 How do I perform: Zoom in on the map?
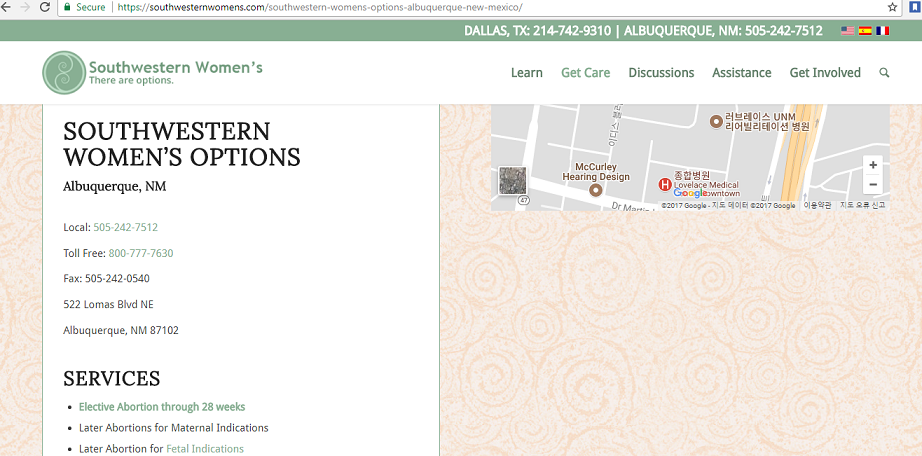tap(873, 165)
